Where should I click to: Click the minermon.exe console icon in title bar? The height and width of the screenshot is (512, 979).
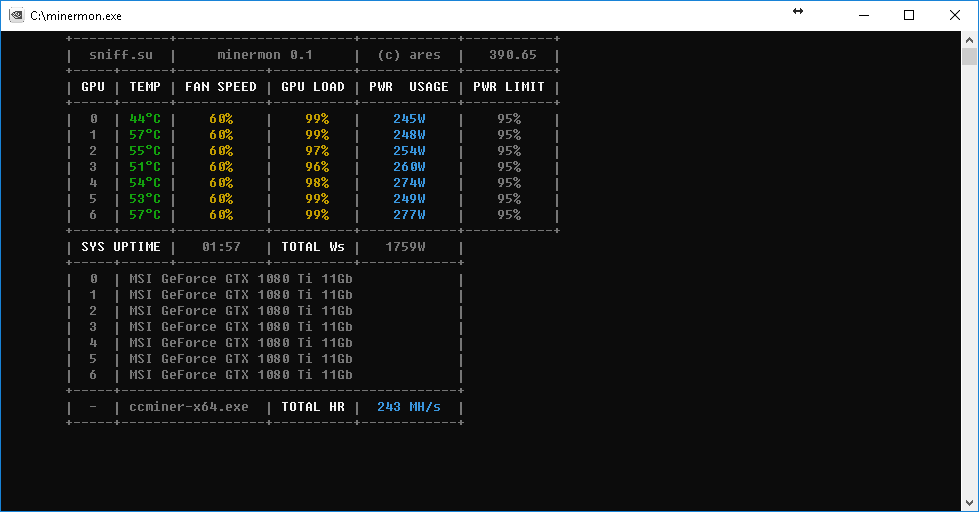[16, 15]
